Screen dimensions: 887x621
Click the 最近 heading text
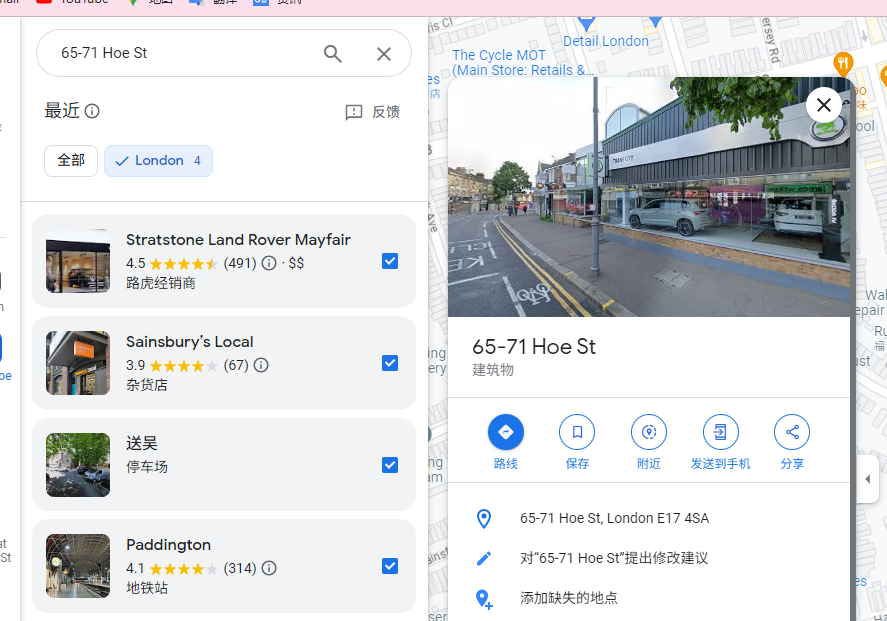point(62,111)
